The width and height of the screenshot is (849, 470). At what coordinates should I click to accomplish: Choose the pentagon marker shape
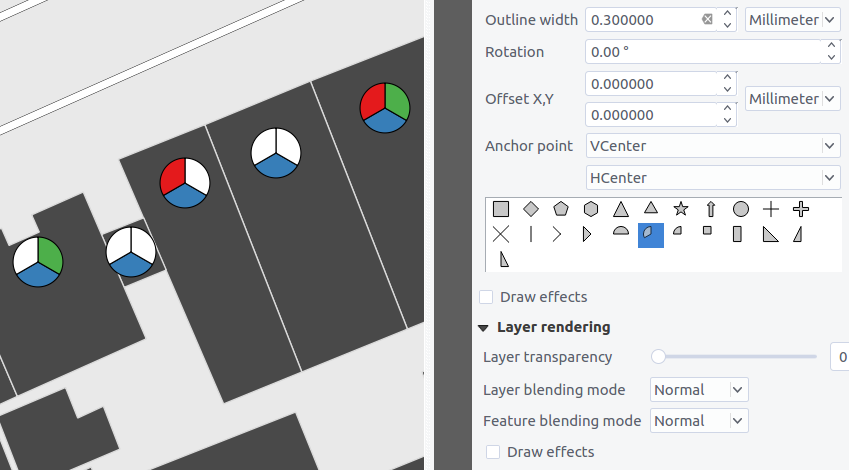pyautogui.click(x=561, y=209)
